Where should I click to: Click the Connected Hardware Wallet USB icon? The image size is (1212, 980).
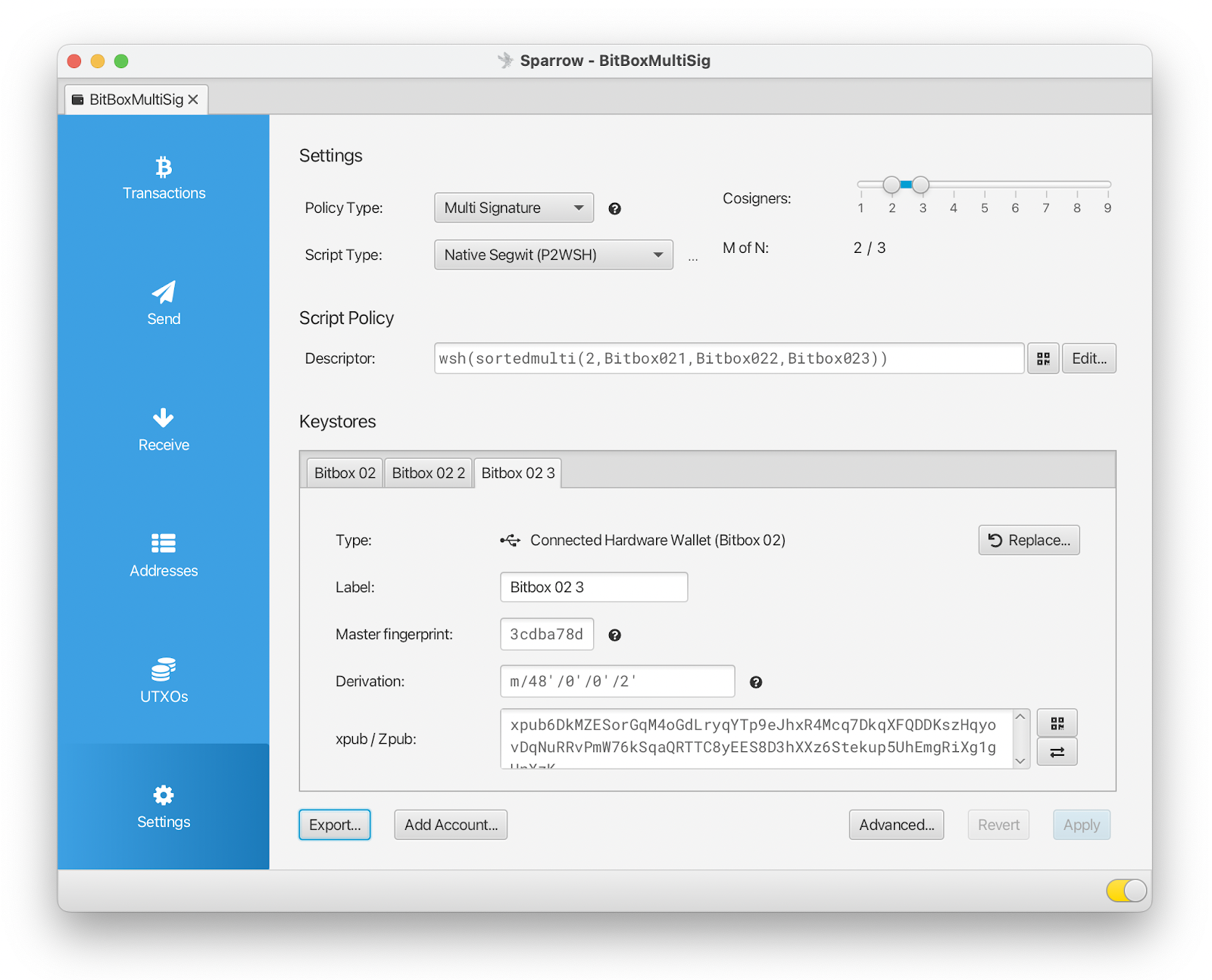click(x=511, y=540)
